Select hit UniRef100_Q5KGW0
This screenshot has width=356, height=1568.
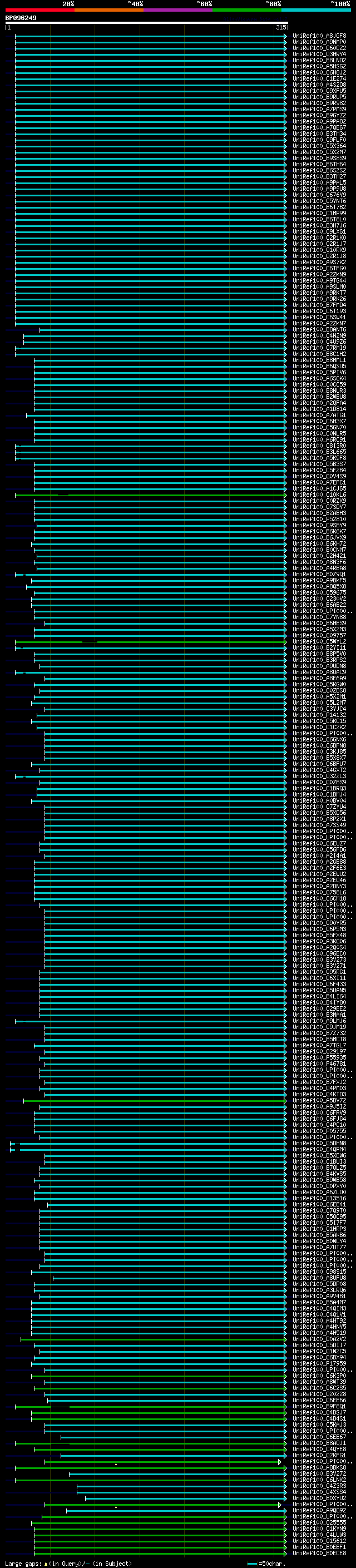coord(319,684)
